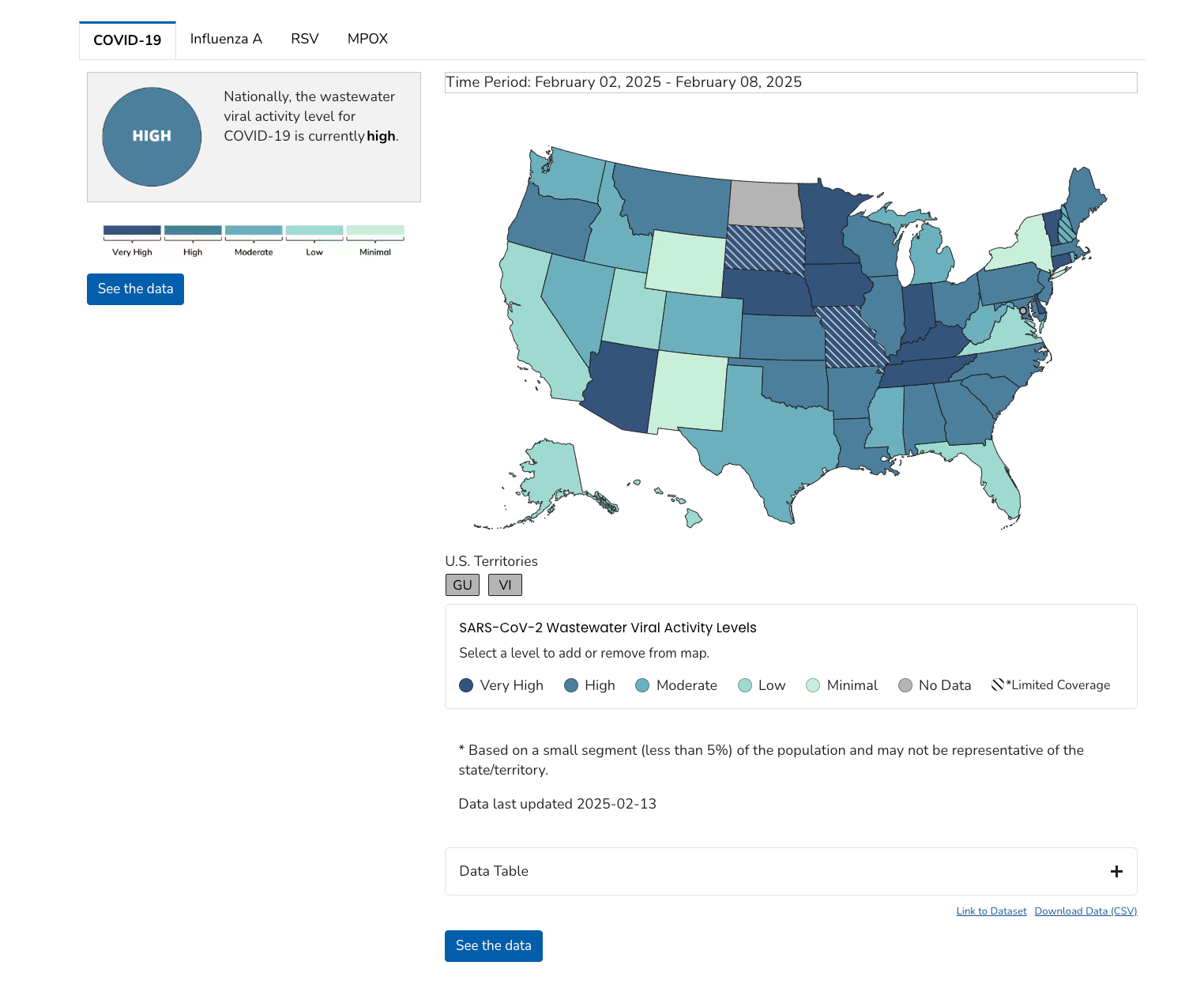Toggle the High level legend filter
1204x988 pixels.
tap(571, 685)
